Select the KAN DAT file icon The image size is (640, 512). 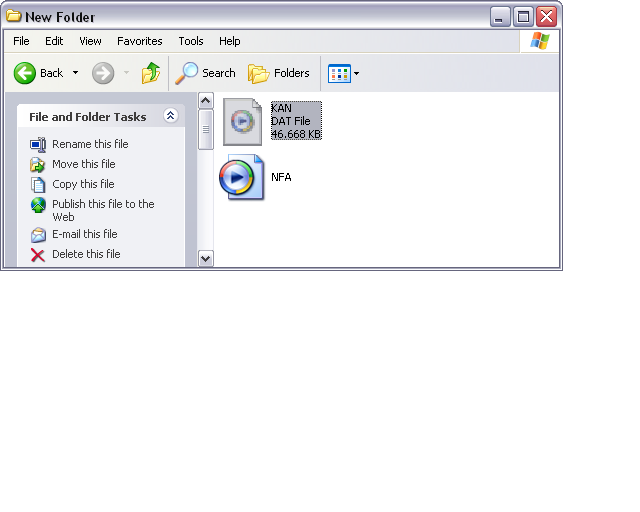[242, 122]
